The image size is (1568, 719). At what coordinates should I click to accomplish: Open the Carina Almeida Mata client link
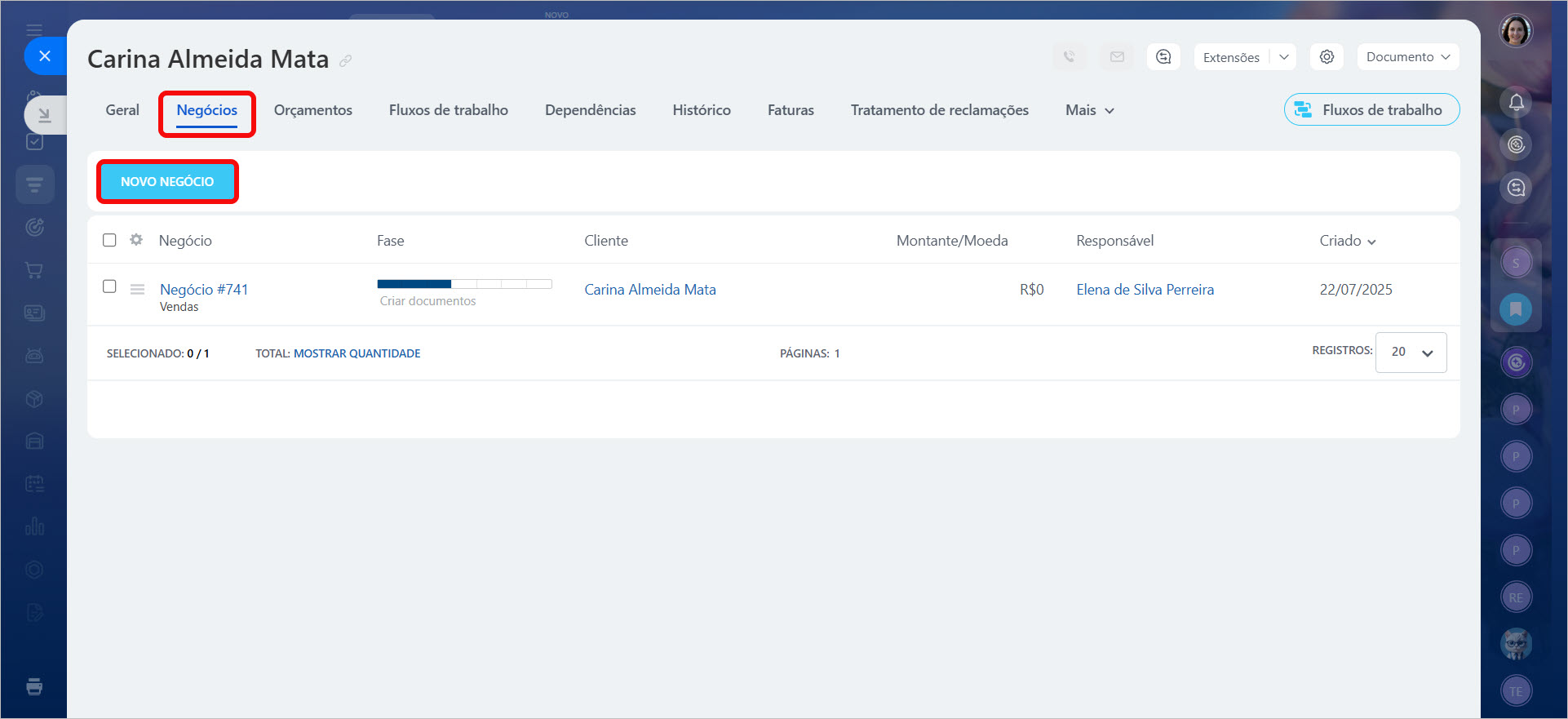650,290
